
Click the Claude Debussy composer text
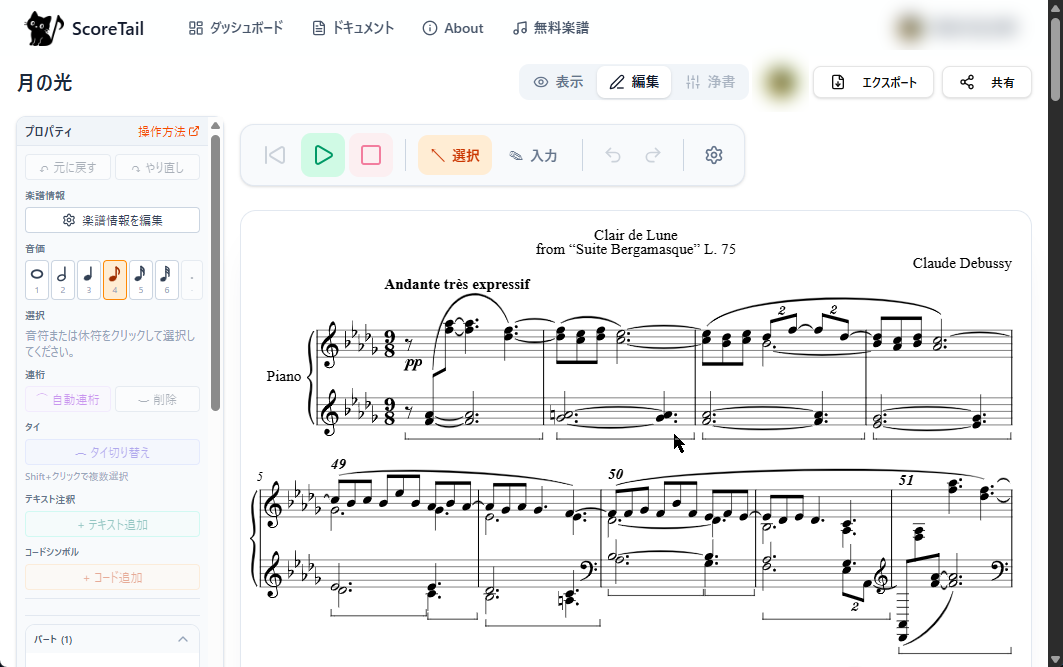(961, 263)
